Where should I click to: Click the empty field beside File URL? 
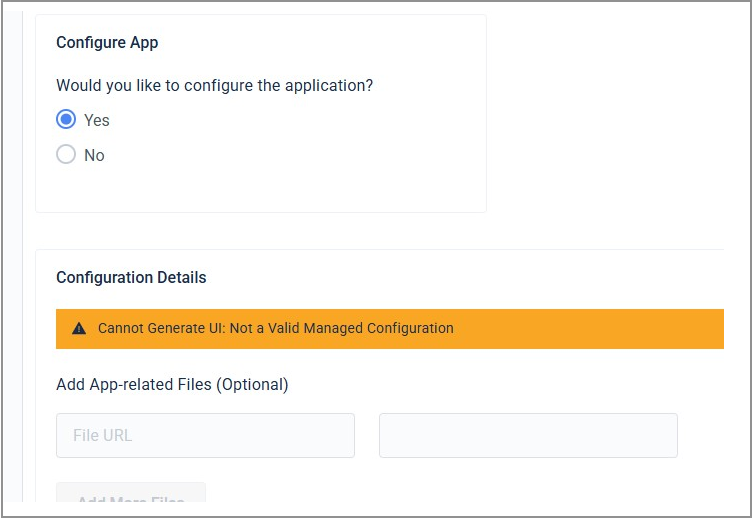(x=528, y=436)
